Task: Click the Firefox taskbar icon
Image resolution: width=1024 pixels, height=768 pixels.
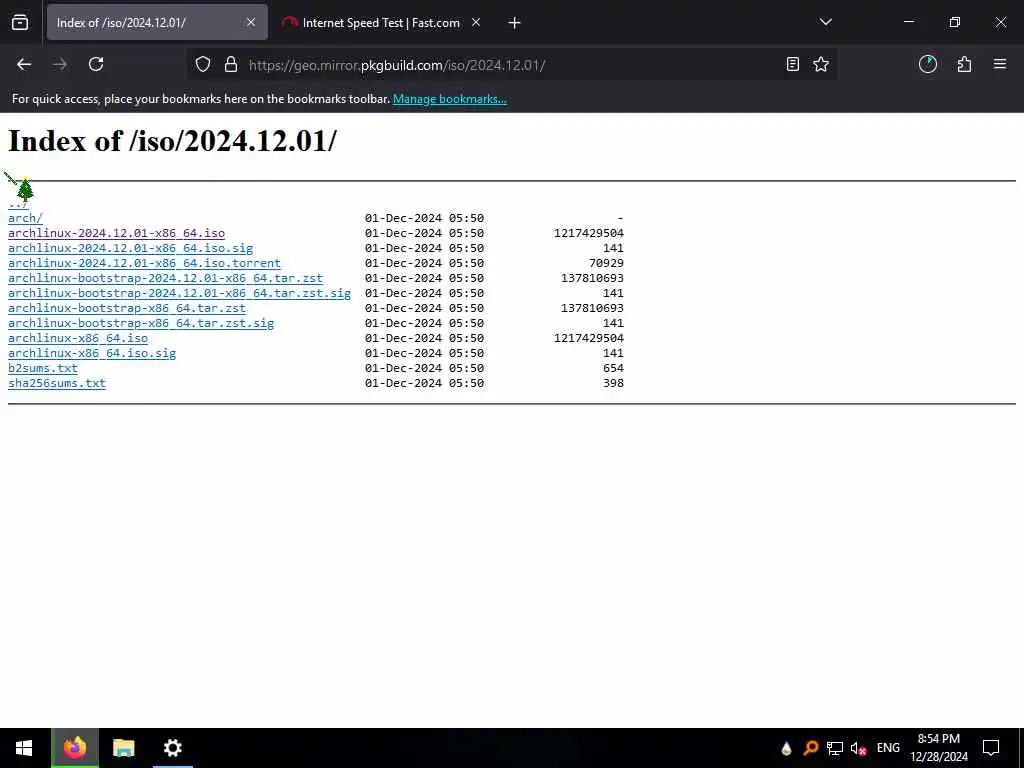Action: [x=75, y=748]
